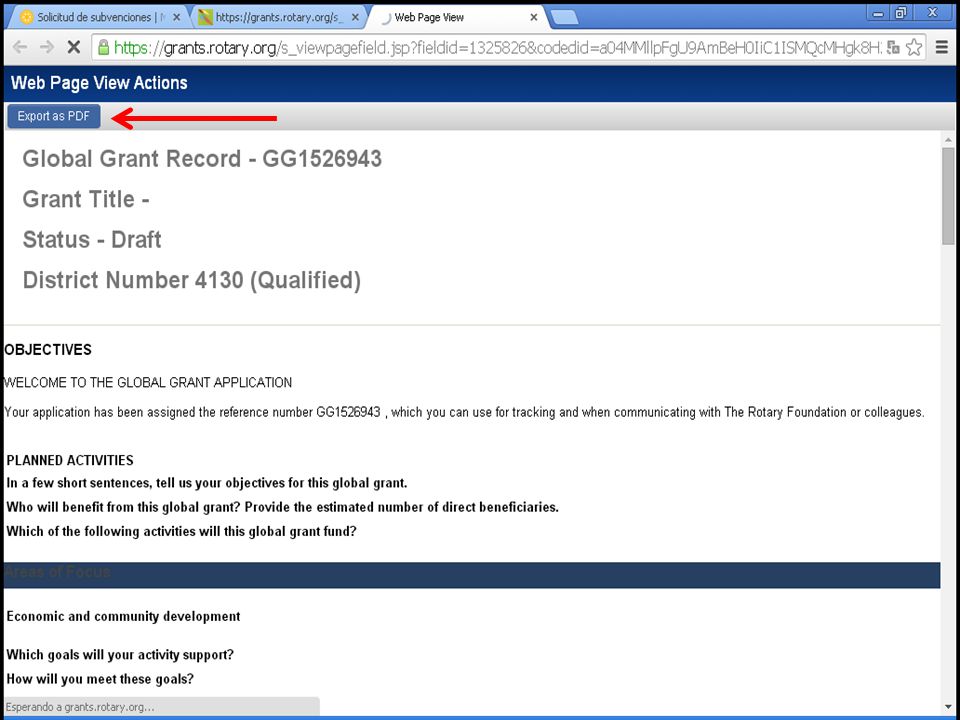Click the loading spinner on Web Page View tab
This screenshot has width=960, height=720.
(x=385, y=18)
